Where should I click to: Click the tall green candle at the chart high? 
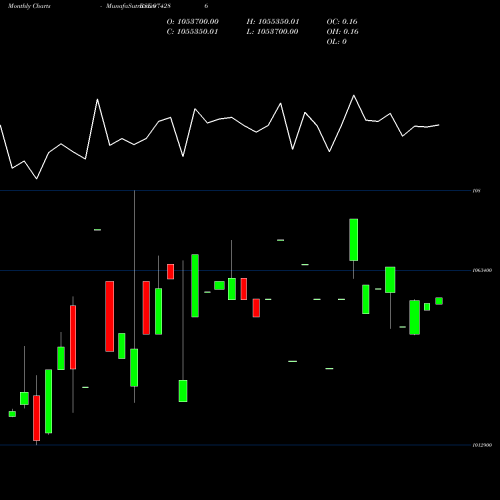[x=354, y=240]
